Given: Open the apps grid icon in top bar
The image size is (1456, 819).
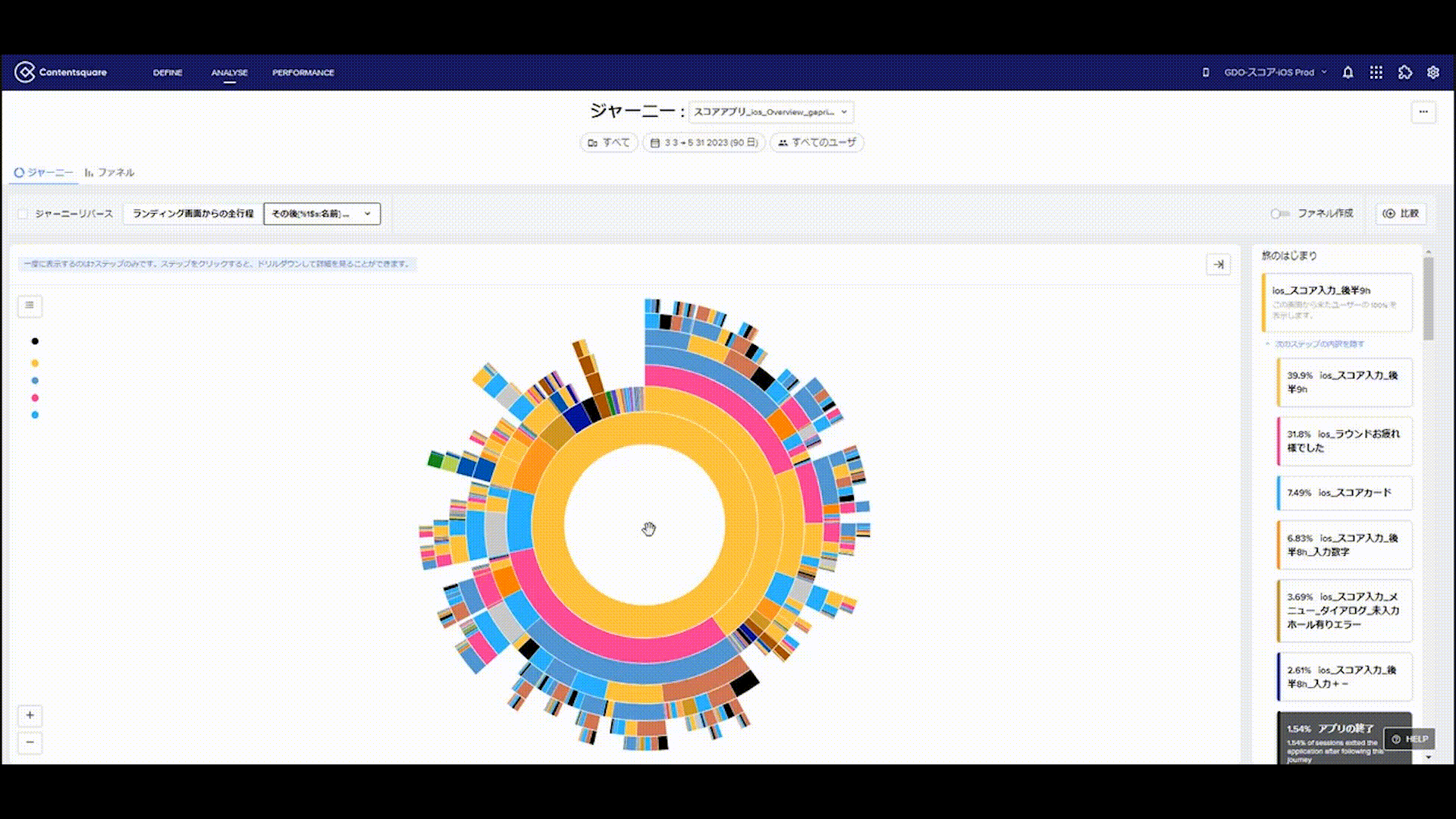Looking at the screenshot, I should coord(1376,72).
